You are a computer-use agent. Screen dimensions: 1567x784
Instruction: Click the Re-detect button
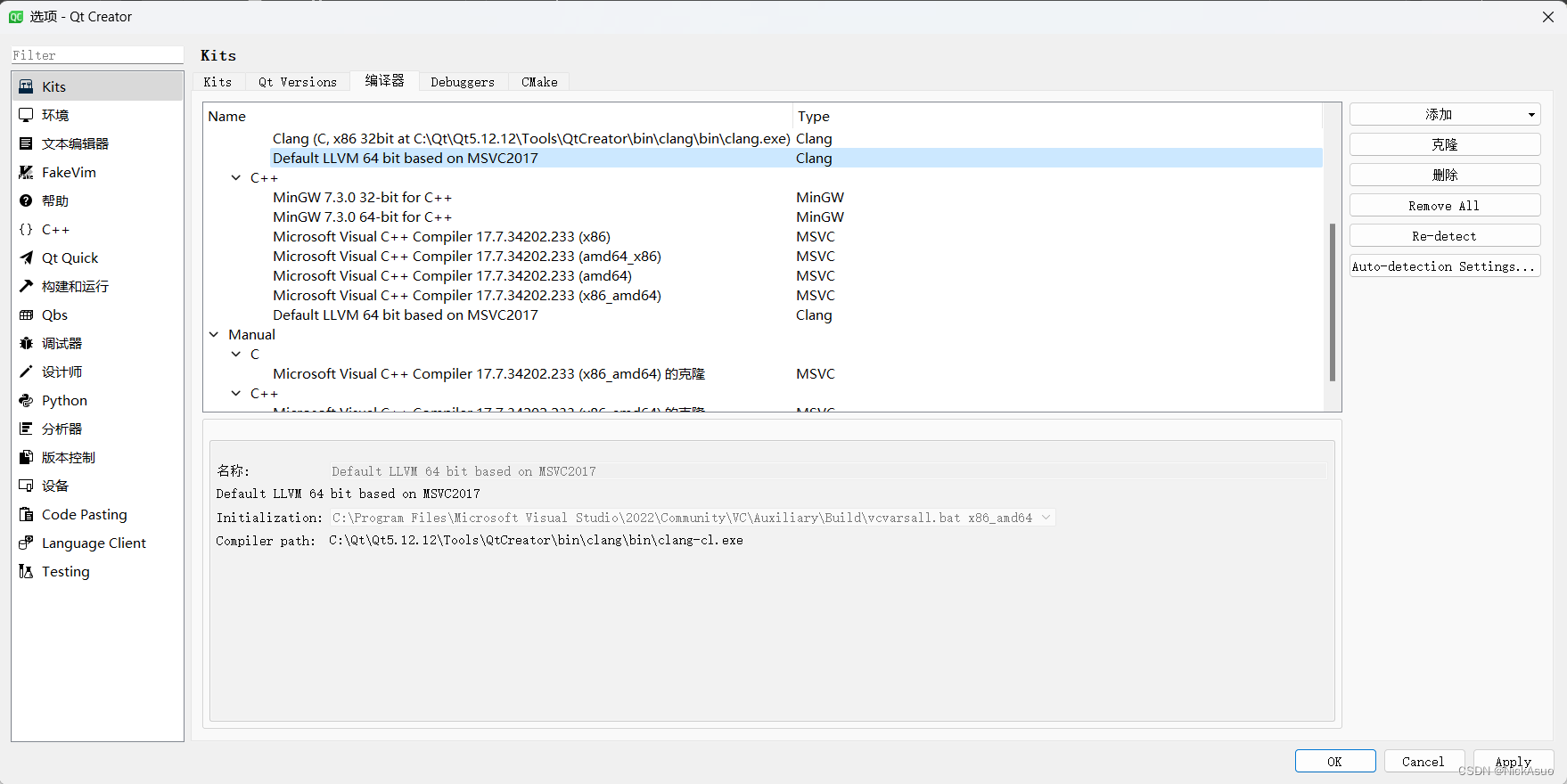pos(1445,235)
